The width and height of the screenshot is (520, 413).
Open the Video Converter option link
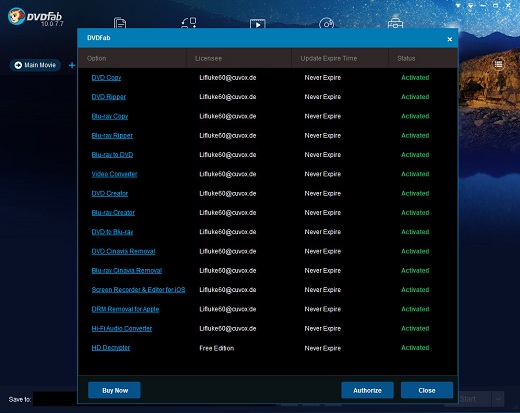pyautogui.click(x=114, y=174)
